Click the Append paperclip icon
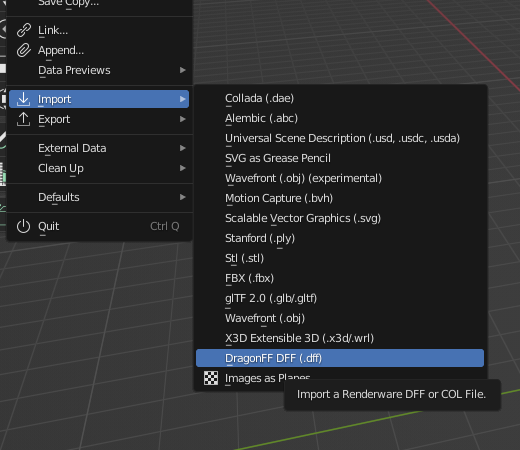520x450 pixels. coord(24,50)
